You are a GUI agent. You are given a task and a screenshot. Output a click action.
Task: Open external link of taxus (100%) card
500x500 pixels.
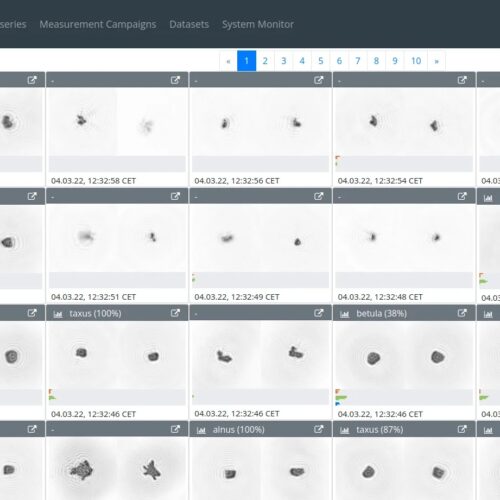click(175, 313)
